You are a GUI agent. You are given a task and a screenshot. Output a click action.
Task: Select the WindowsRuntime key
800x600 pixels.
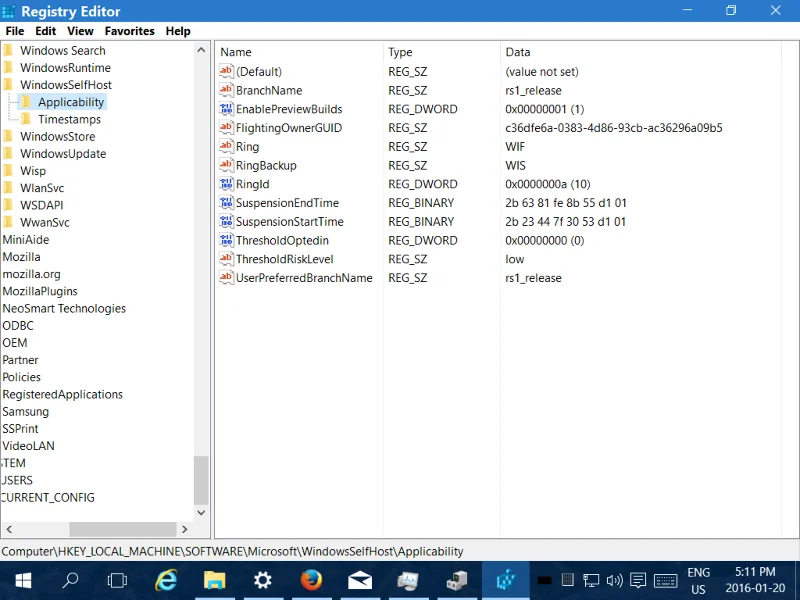coord(65,67)
